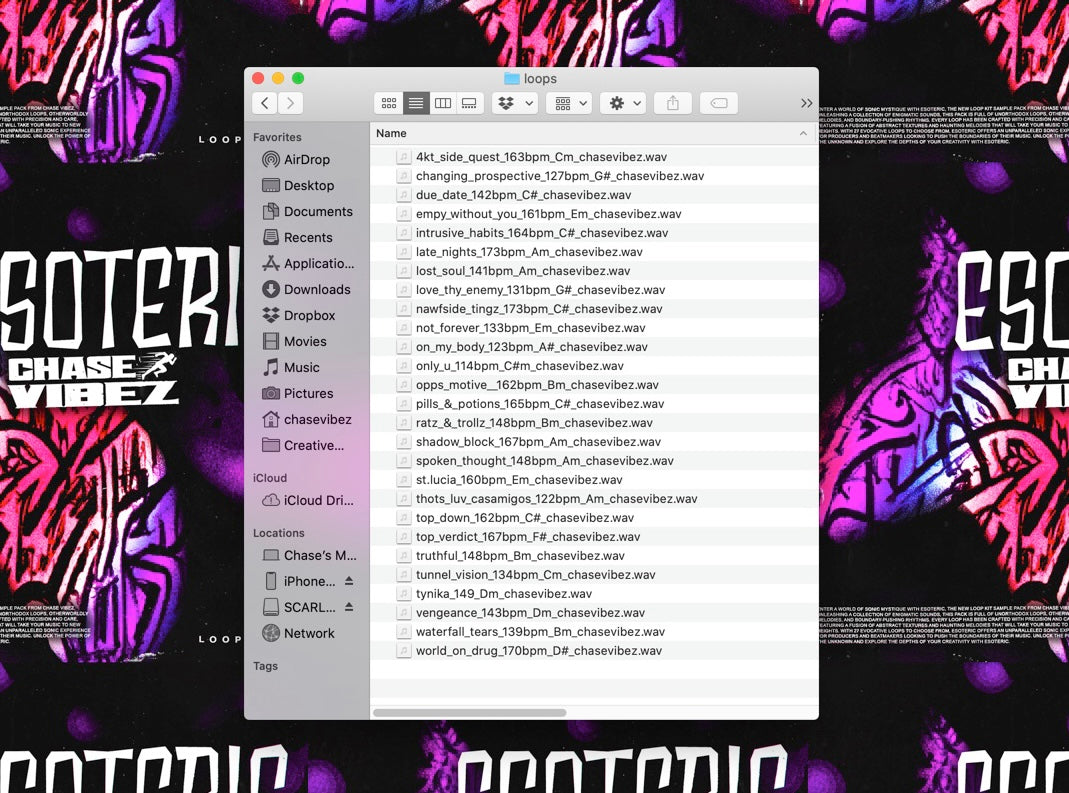Open Movies in the sidebar

(305, 342)
